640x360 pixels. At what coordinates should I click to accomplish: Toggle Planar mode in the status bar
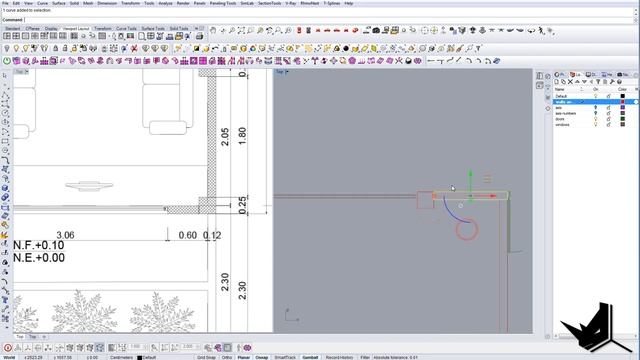244,358
